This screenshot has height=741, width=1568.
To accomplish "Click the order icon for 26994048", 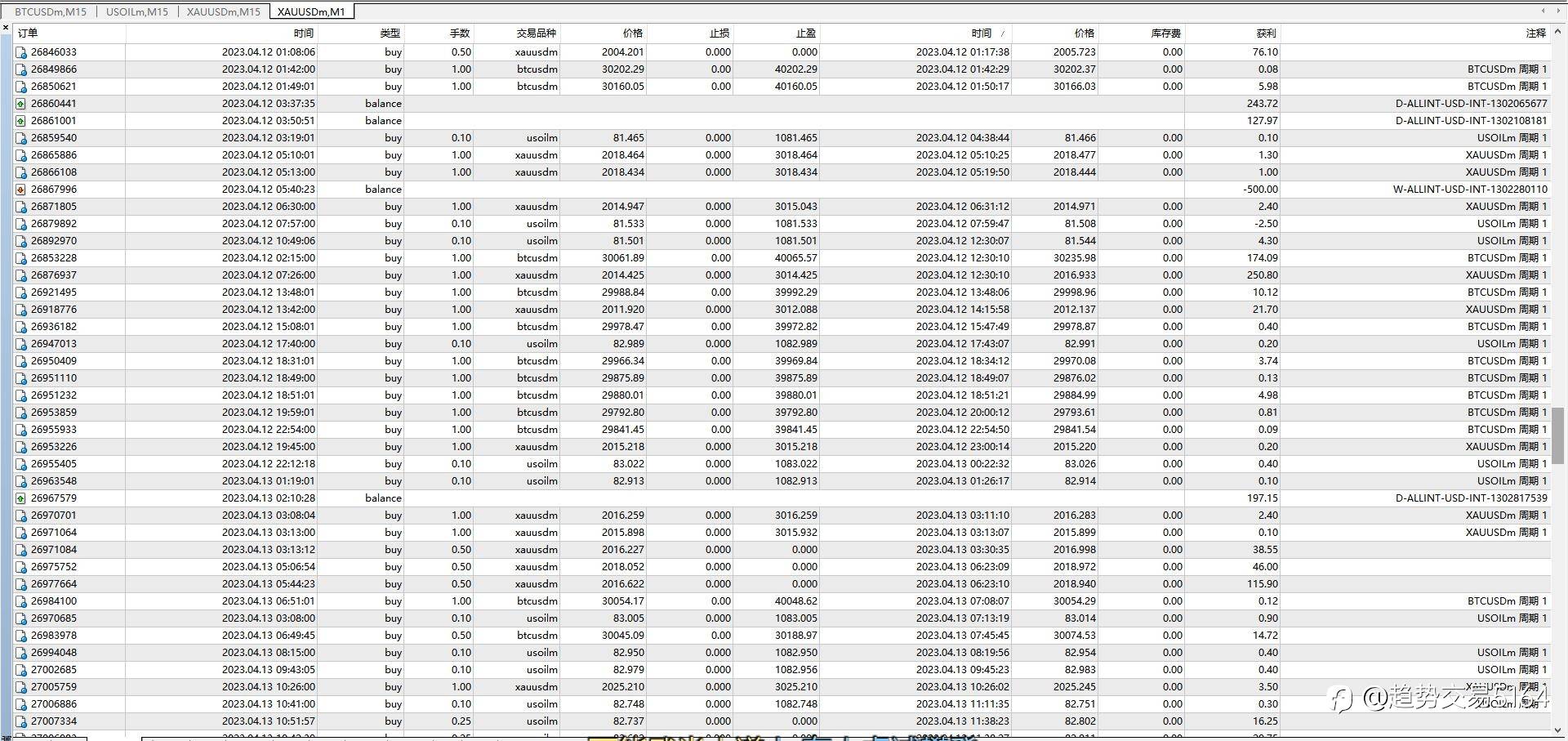I will [x=21, y=653].
